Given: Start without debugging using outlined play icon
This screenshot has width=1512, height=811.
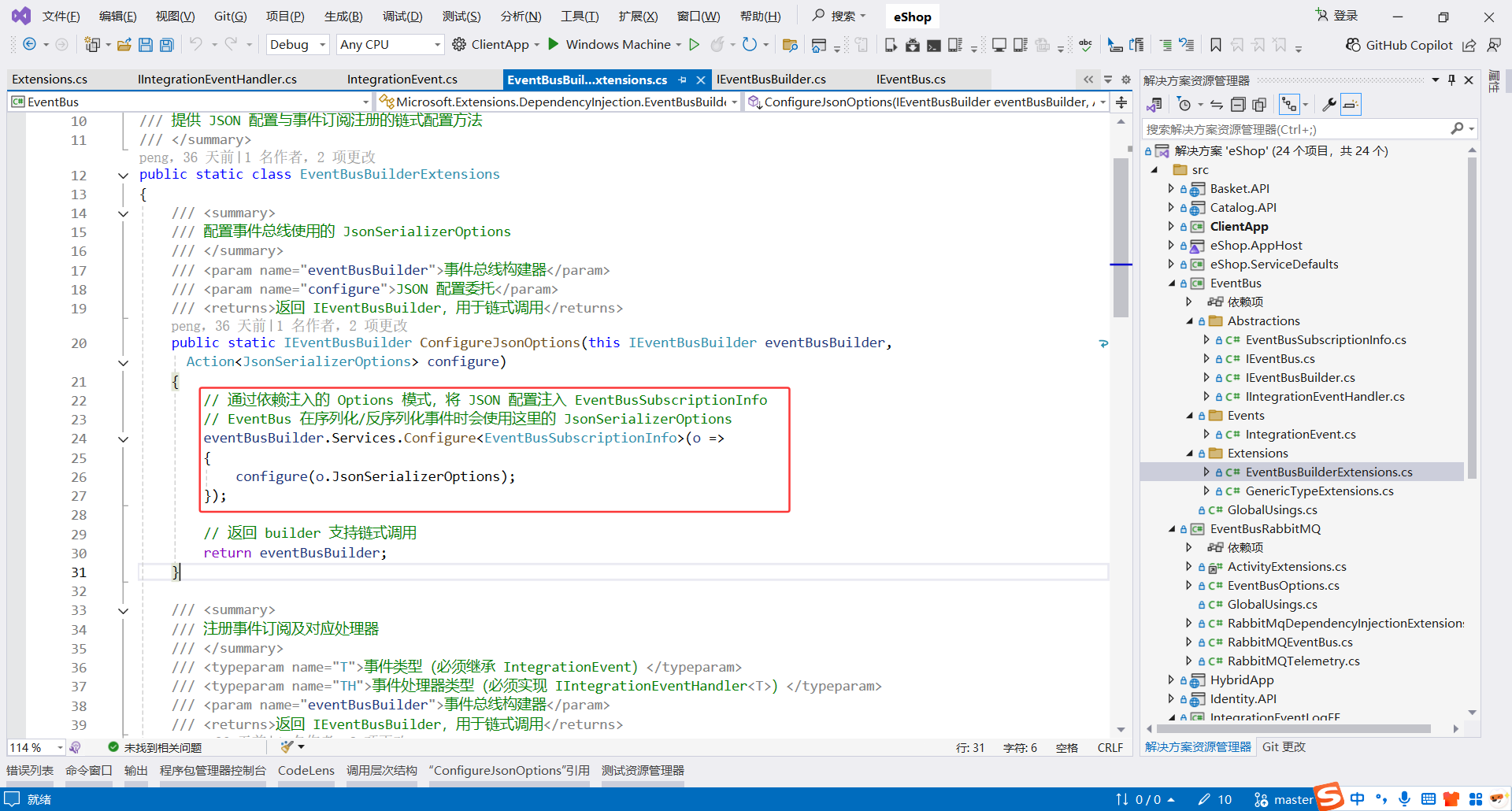Looking at the screenshot, I should coord(694,45).
